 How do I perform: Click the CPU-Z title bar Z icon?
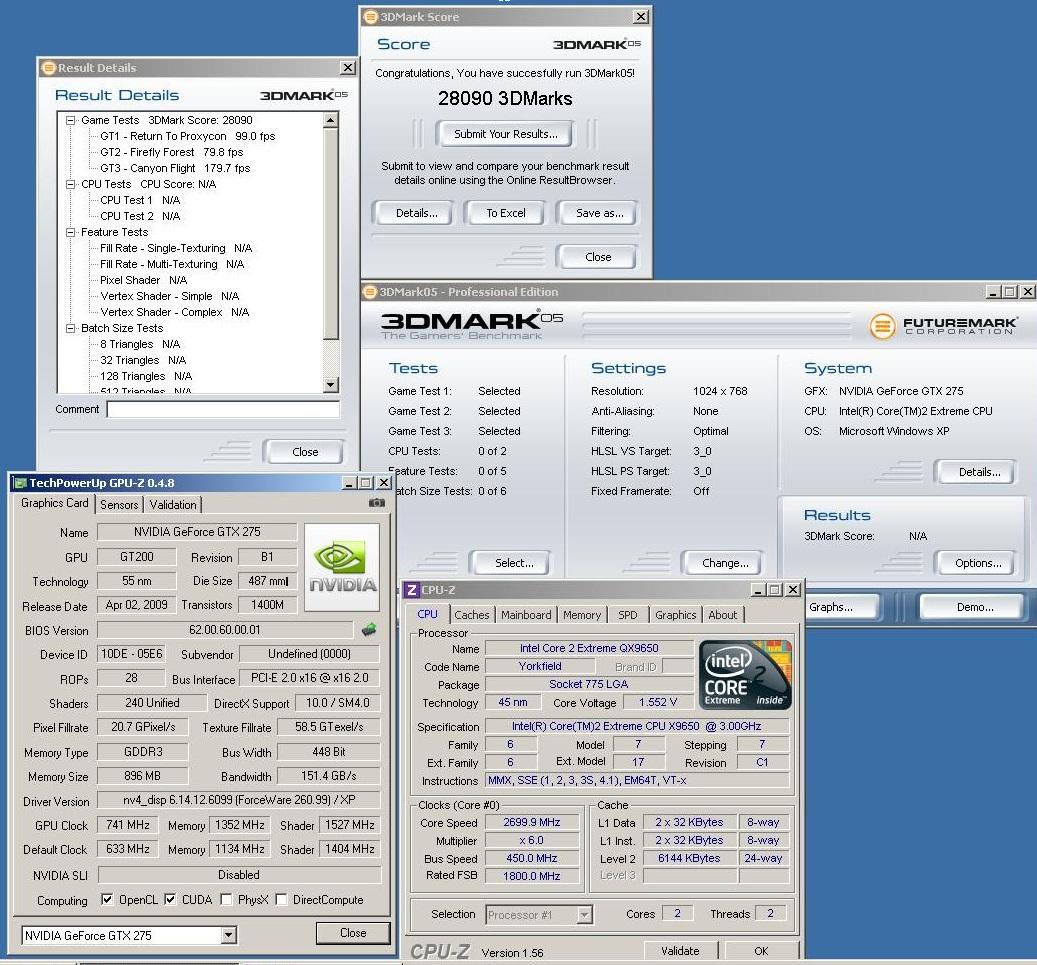click(411, 589)
